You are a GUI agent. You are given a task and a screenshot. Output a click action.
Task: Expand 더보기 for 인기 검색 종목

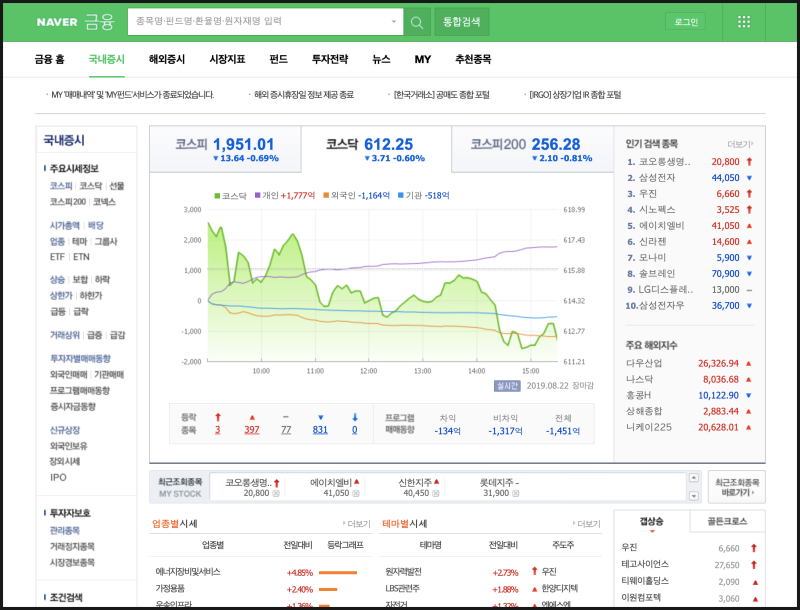pos(740,144)
